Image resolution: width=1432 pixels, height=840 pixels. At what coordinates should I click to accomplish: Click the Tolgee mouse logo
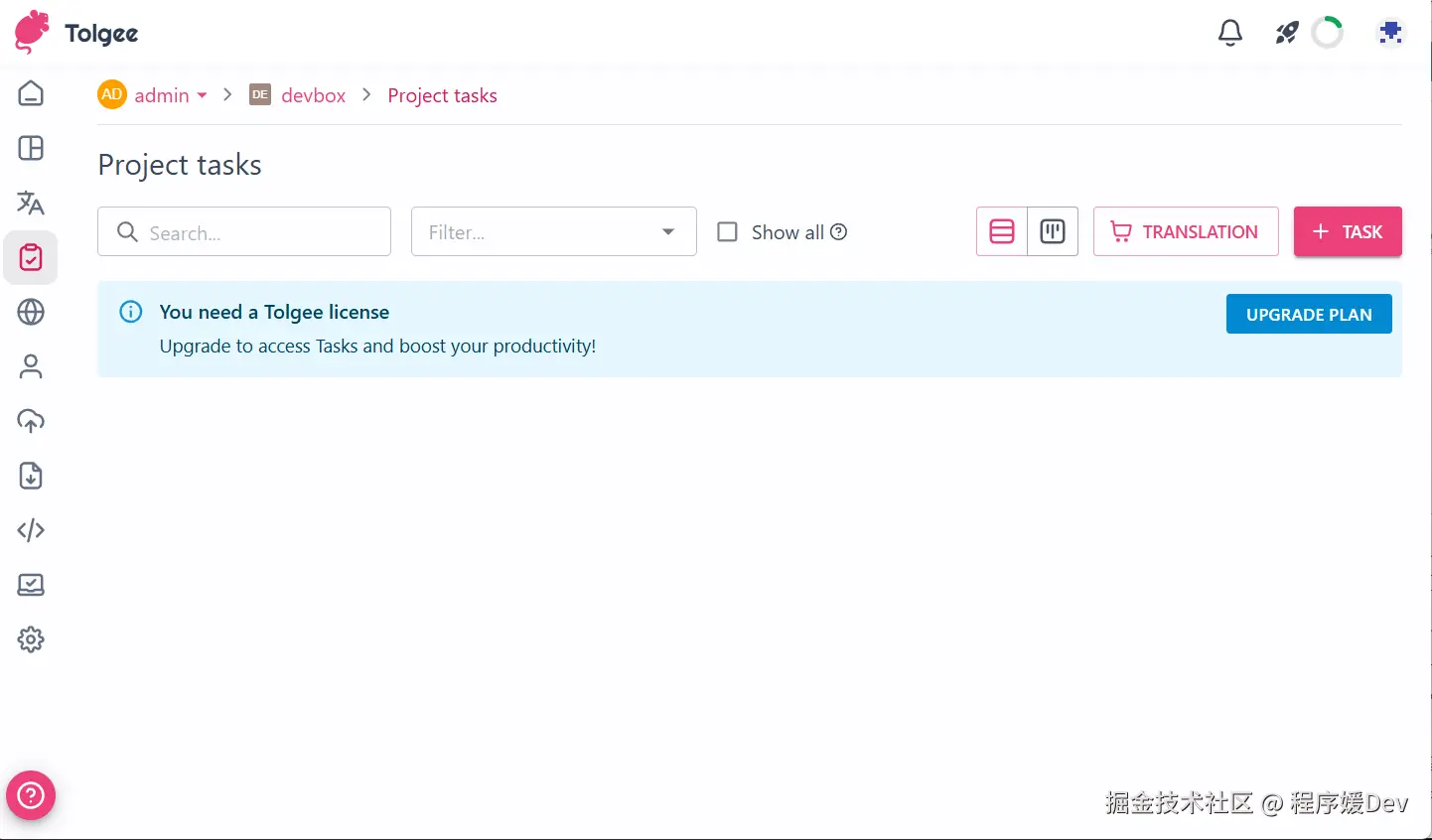(32, 32)
